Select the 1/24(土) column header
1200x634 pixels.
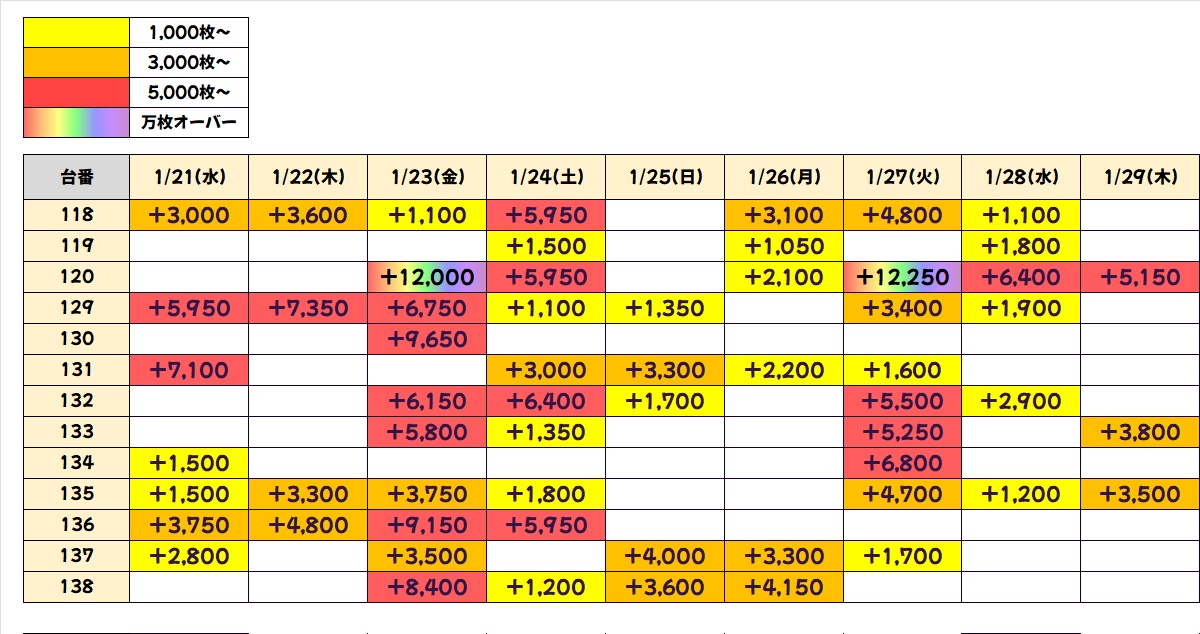click(547, 177)
